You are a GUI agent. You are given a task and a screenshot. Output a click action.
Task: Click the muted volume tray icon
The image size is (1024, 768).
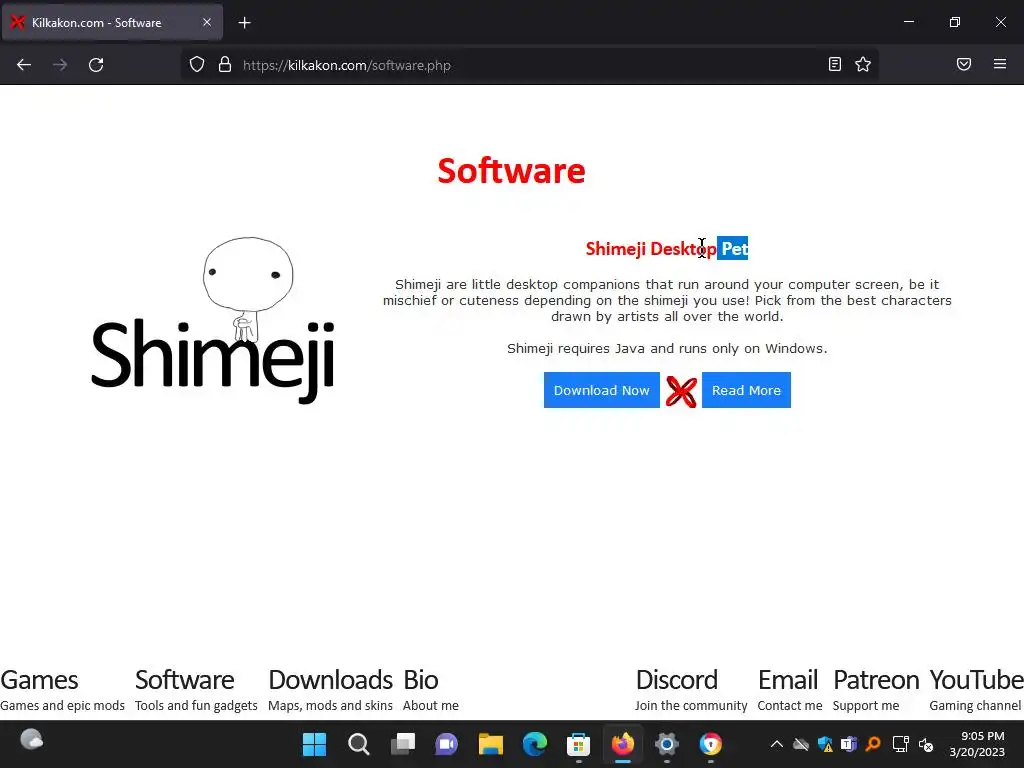[926, 744]
